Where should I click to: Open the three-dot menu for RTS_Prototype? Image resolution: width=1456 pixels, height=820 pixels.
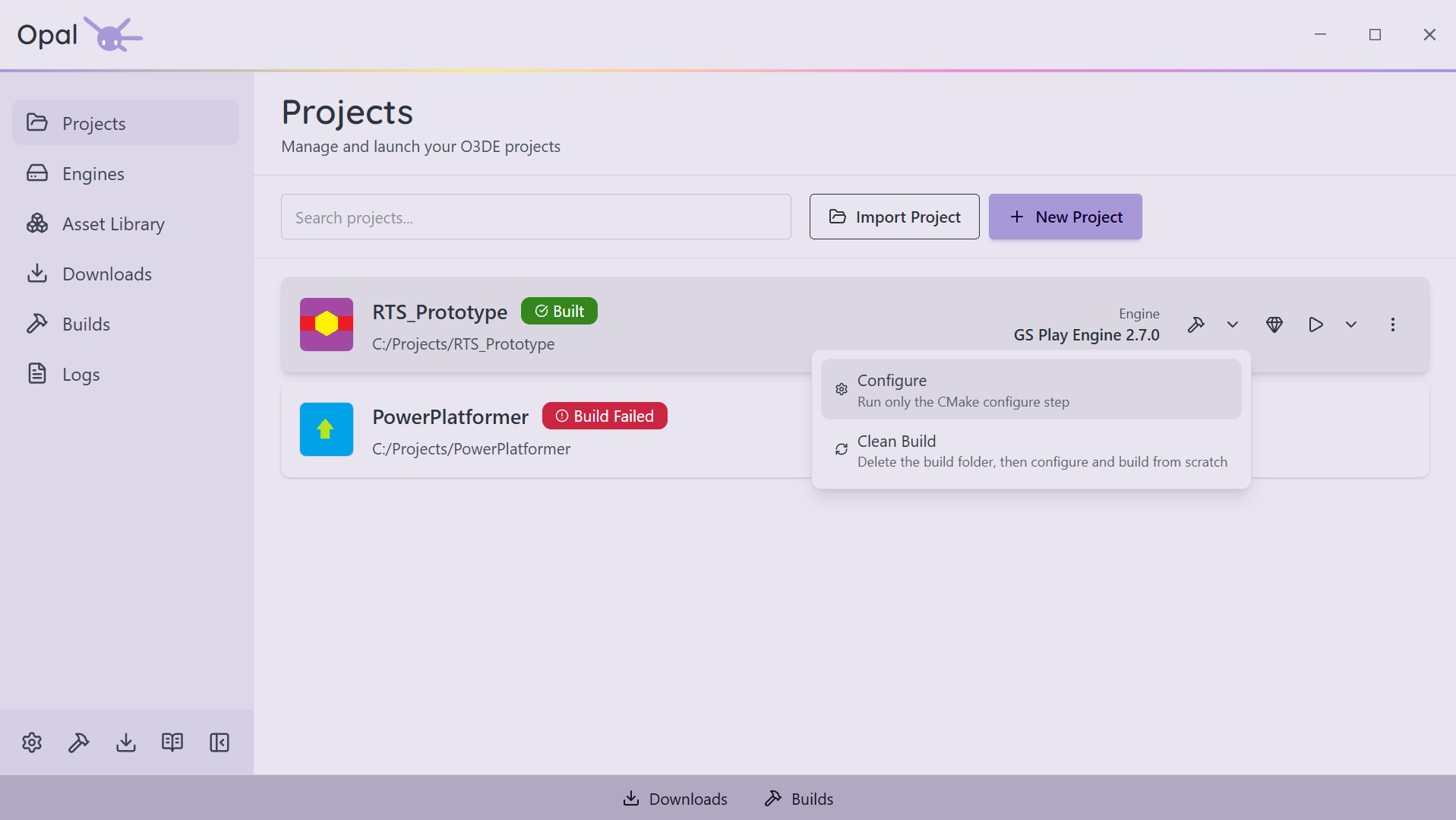tap(1392, 325)
